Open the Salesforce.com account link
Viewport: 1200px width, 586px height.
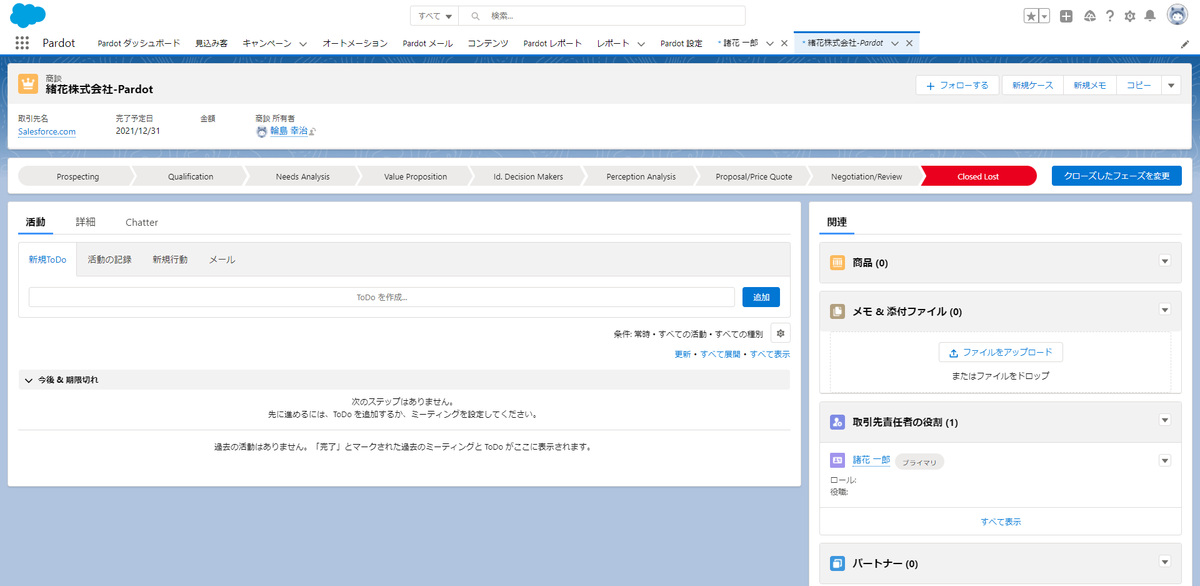tap(47, 131)
